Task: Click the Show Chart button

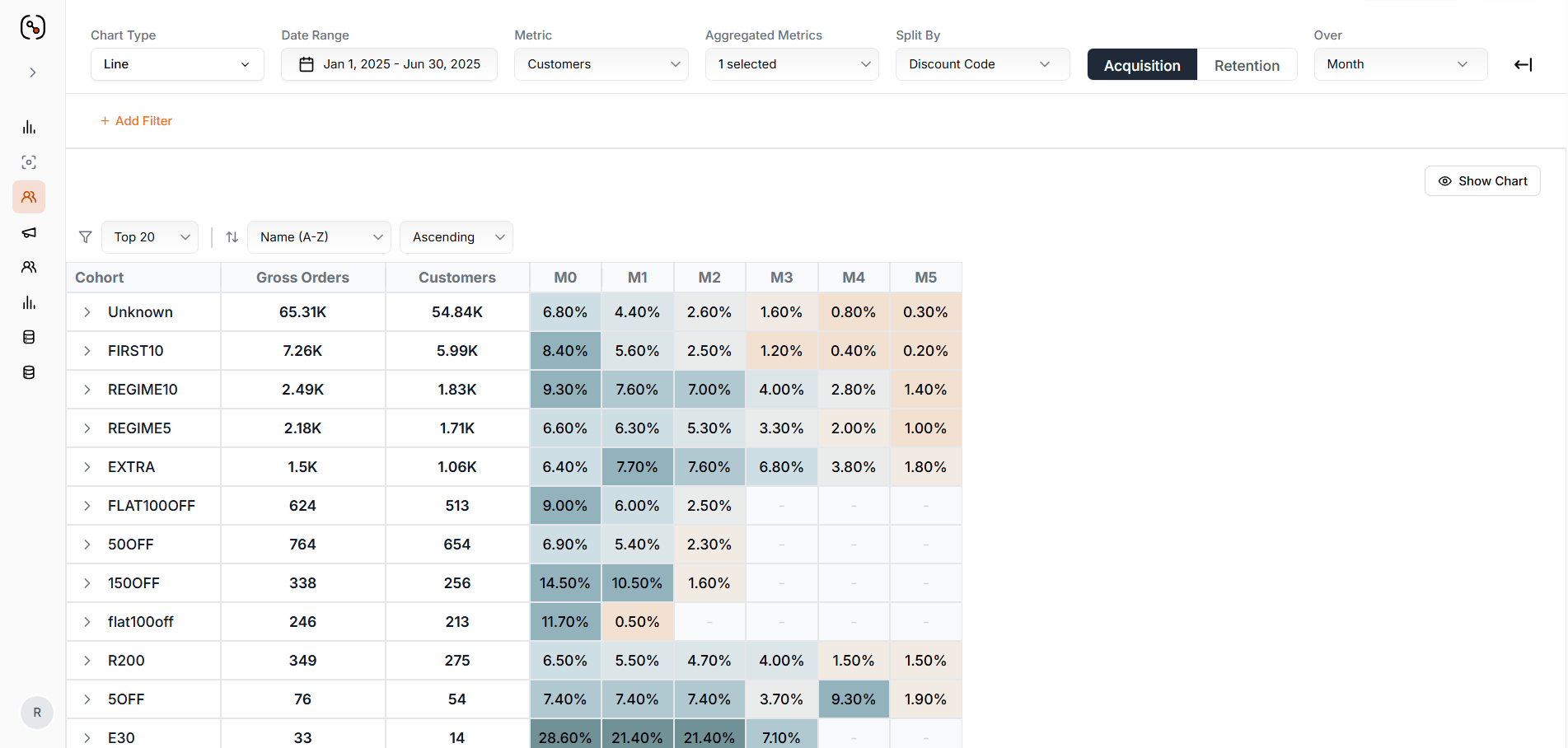Action: (1482, 181)
